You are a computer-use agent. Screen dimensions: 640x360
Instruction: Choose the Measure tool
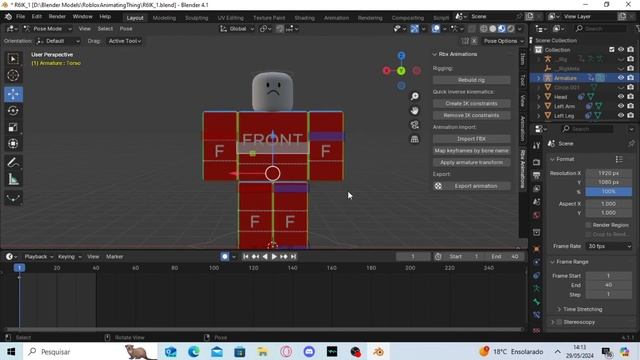[x=13, y=179]
